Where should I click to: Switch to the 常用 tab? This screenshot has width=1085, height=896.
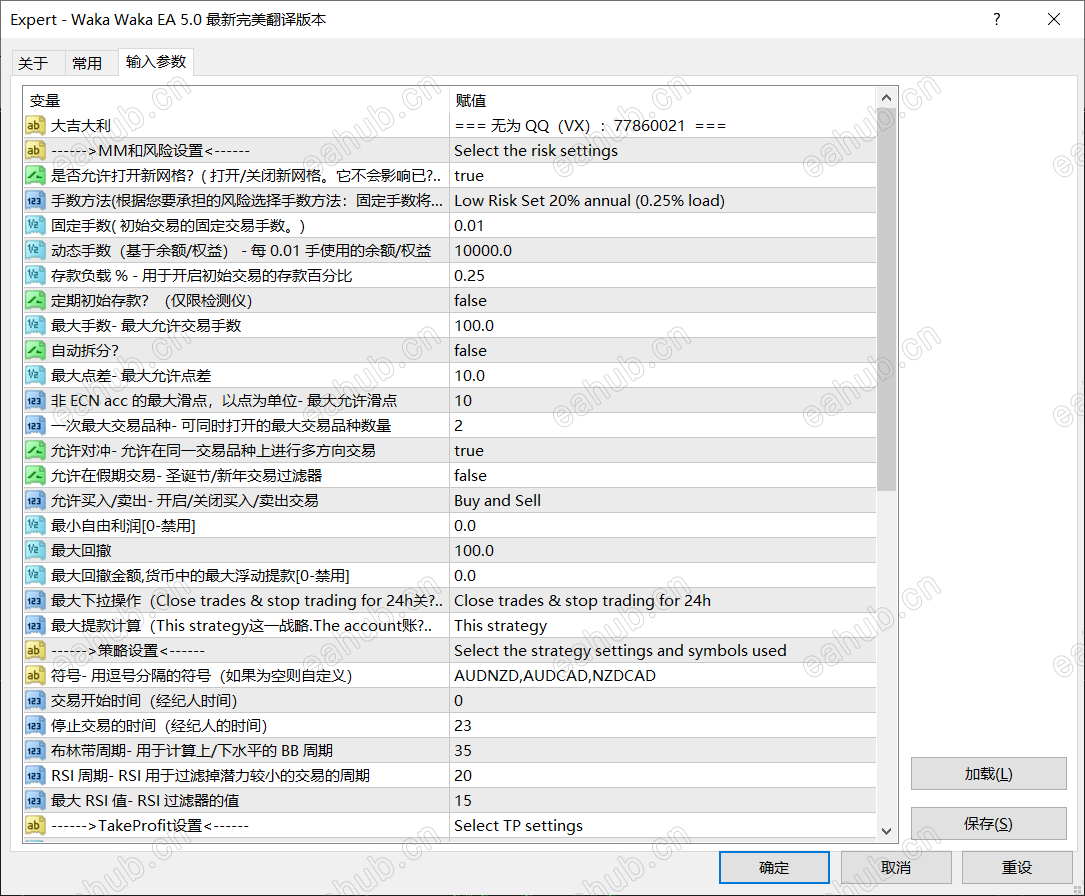click(x=87, y=64)
